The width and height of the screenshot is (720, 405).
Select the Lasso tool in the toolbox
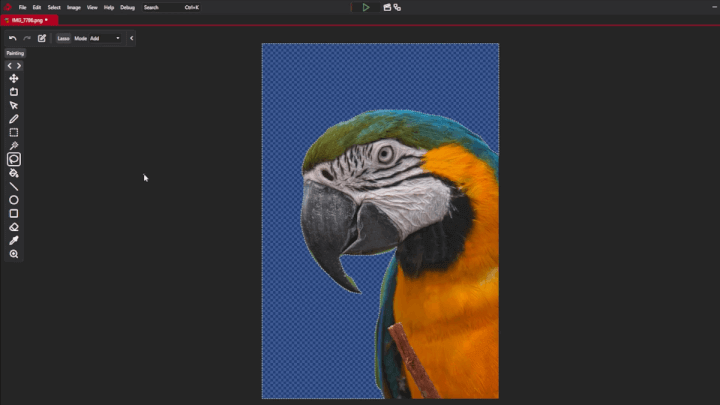[14, 159]
